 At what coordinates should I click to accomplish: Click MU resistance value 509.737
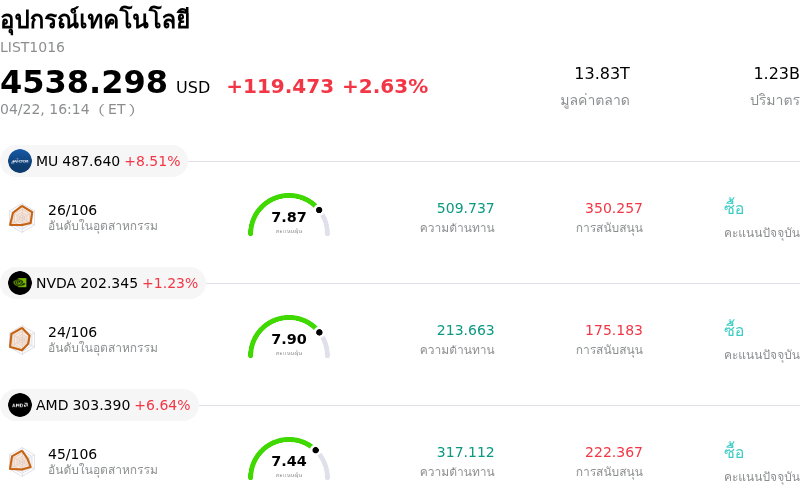click(x=465, y=208)
